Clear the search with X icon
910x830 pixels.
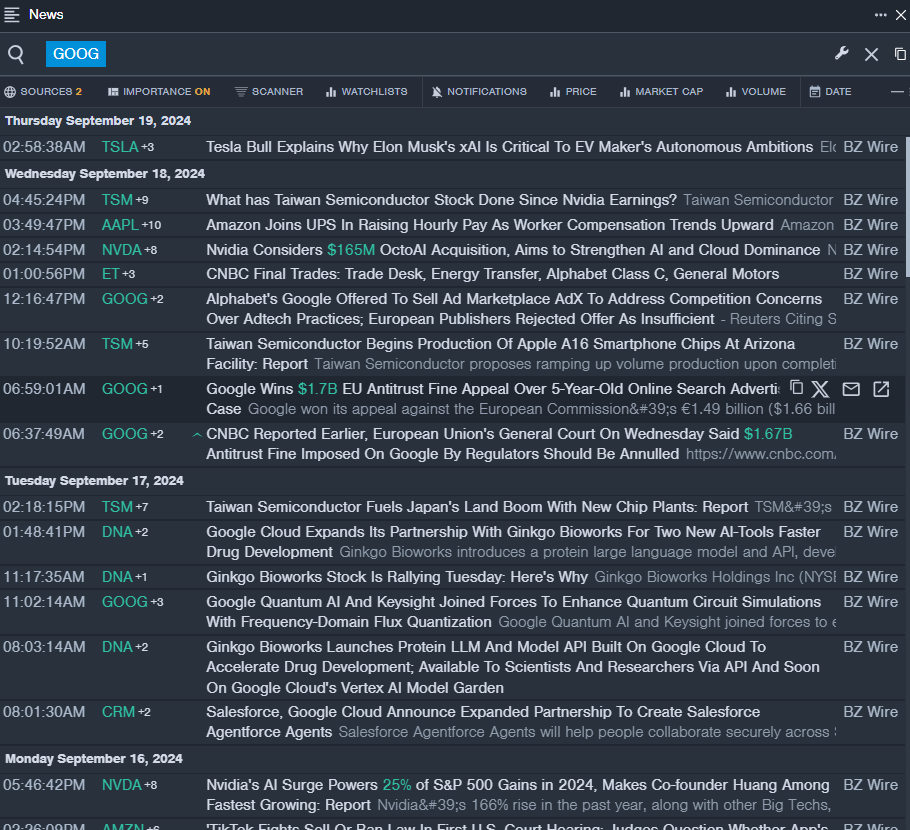click(871, 55)
